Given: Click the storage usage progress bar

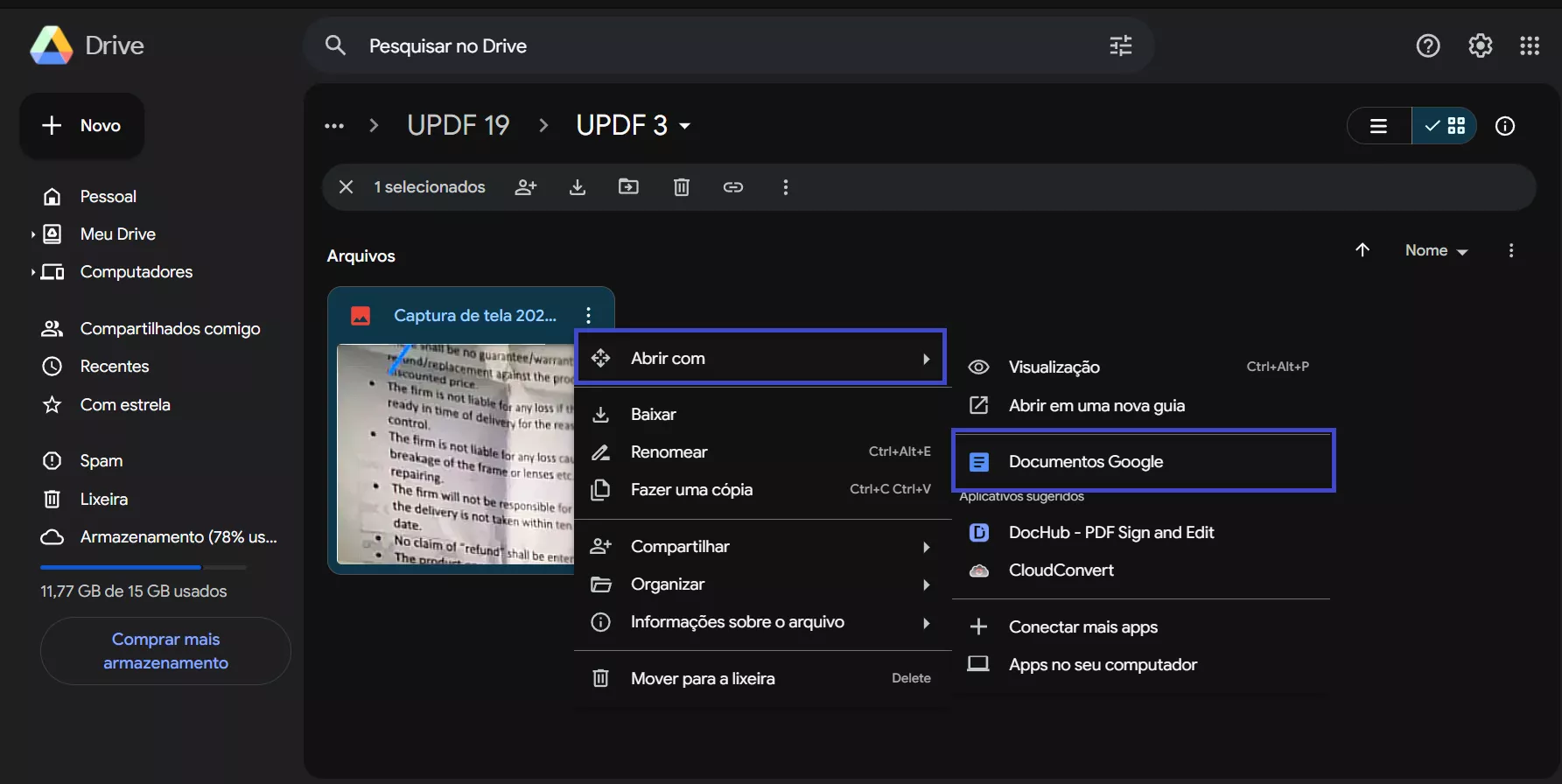Looking at the screenshot, I should [x=144, y=567].
